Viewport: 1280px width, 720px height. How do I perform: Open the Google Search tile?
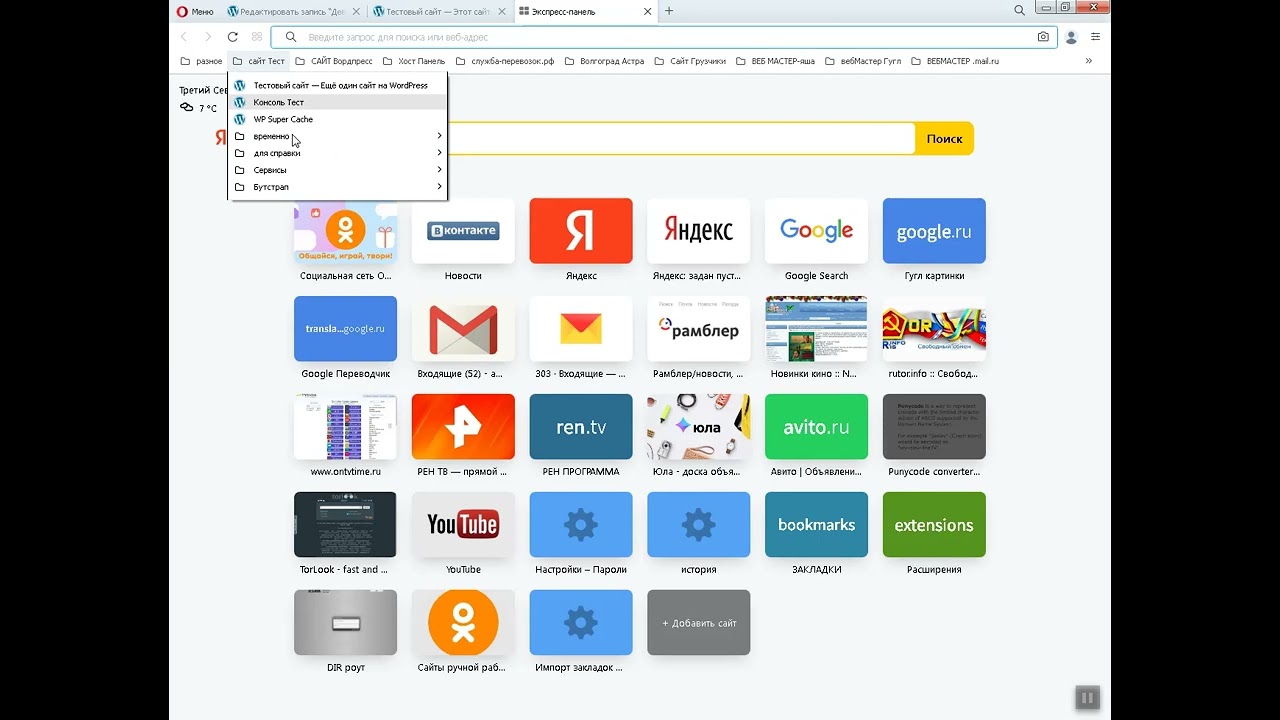click(816, 231)
